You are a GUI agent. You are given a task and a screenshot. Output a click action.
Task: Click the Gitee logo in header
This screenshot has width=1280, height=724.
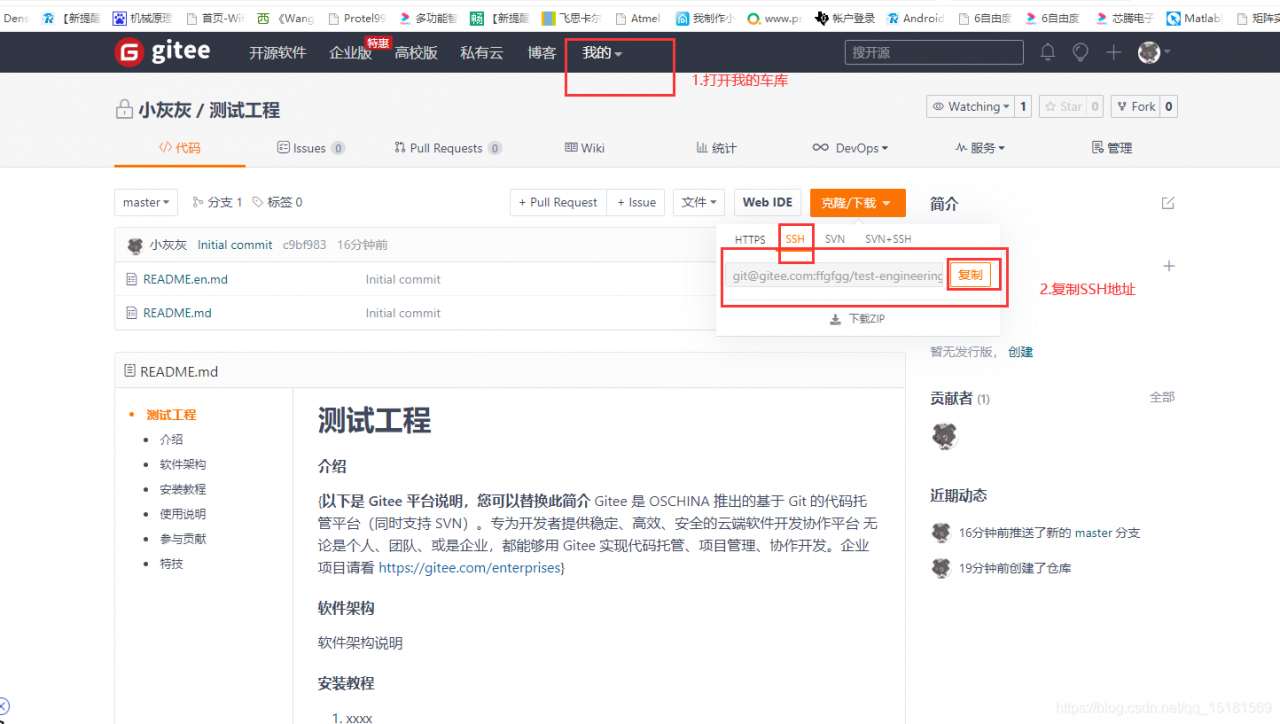click(x=162, y=52)
